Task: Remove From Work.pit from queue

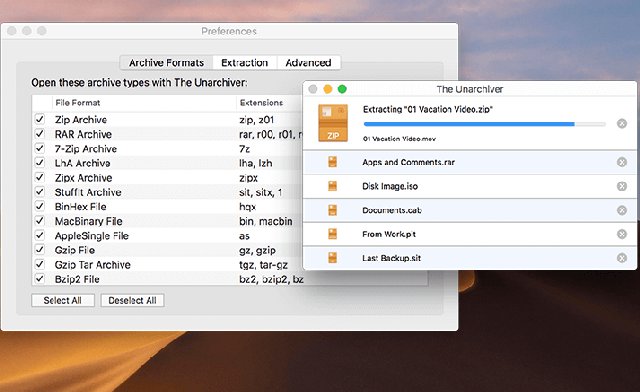Action: pyautogui.click(x=622, y=234)
